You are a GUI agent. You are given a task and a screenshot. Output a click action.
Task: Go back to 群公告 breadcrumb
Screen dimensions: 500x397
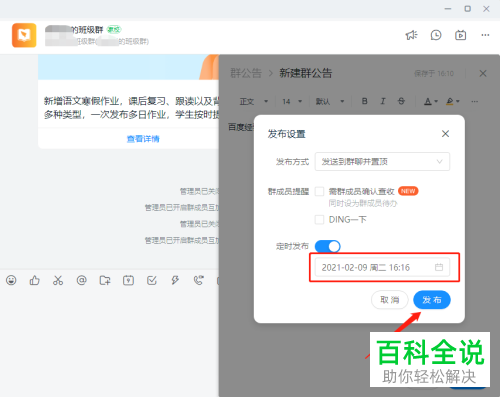point(246,73)
